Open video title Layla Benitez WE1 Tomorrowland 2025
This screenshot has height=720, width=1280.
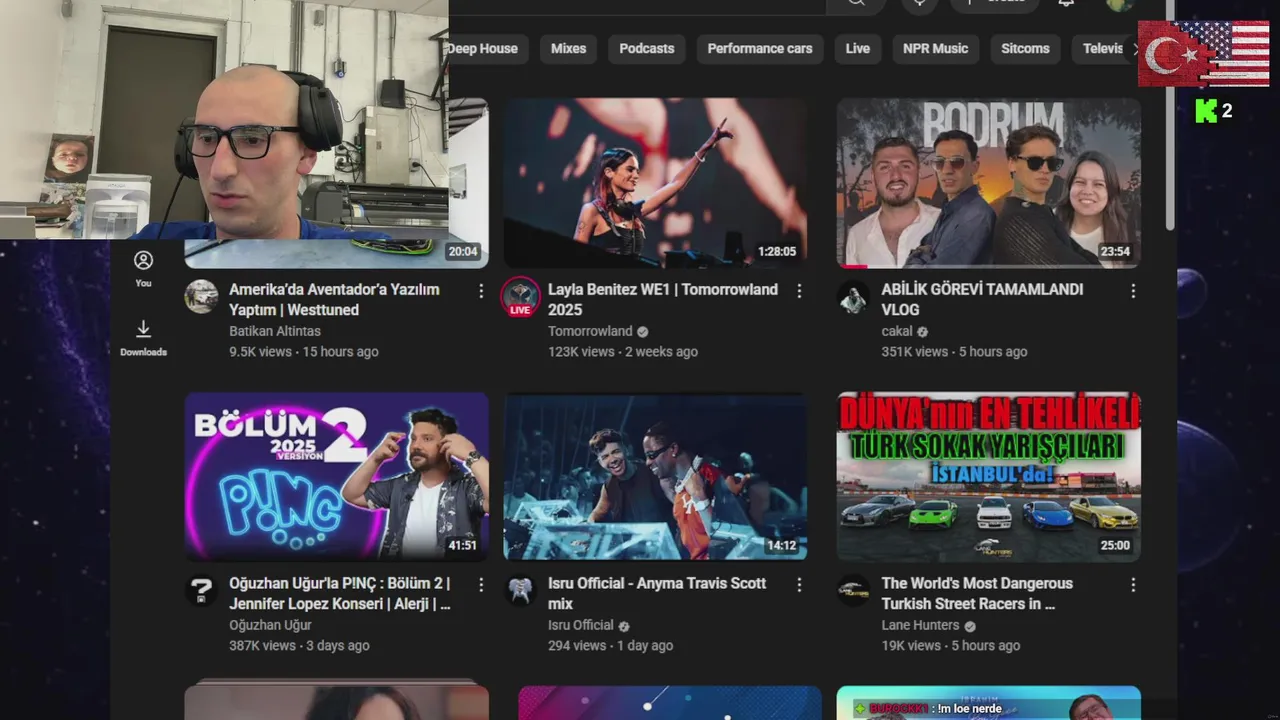(x=663, y=300)
